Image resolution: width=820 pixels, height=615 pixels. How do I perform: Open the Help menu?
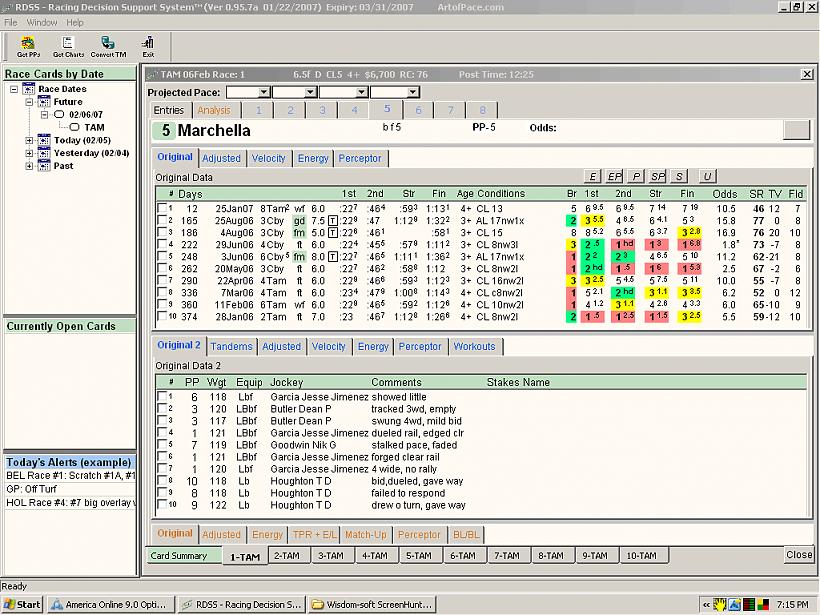[x=74, y=22]
